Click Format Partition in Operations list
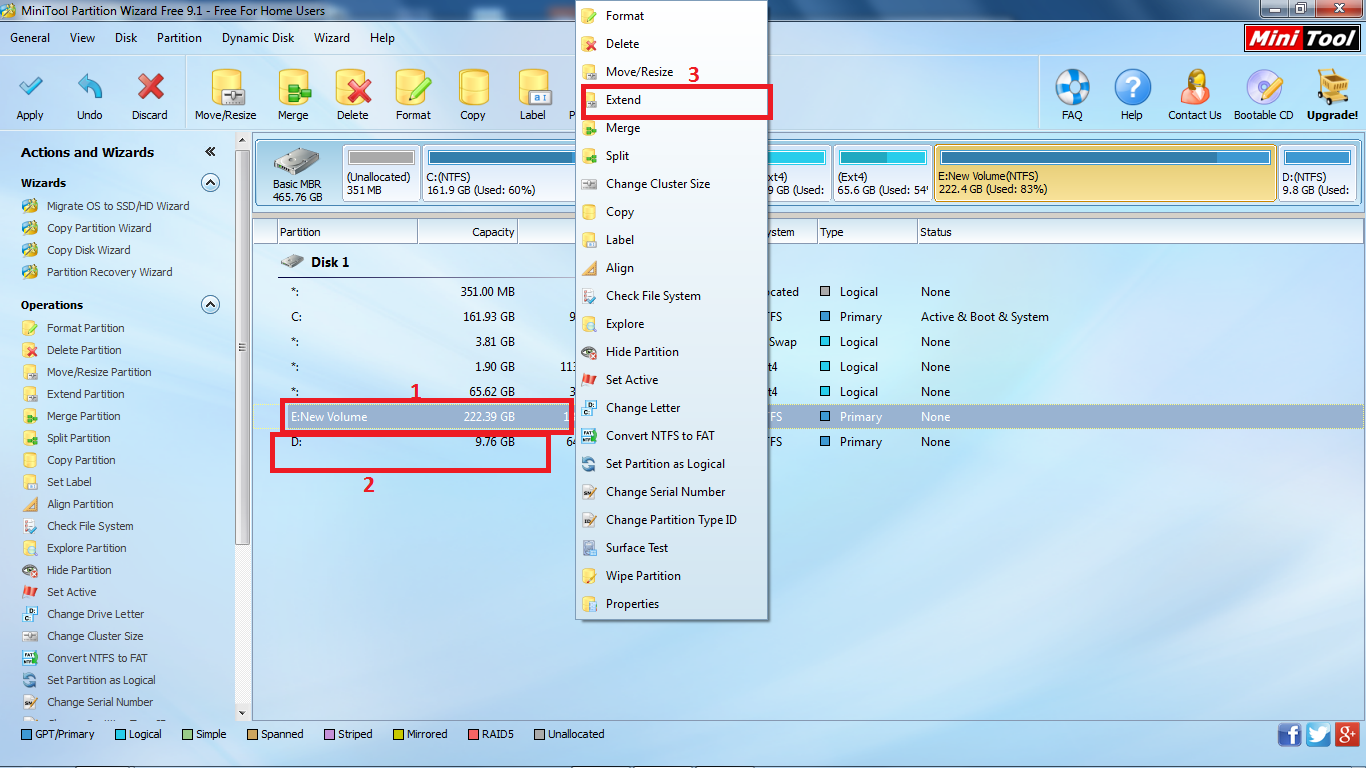 (86, 328)
